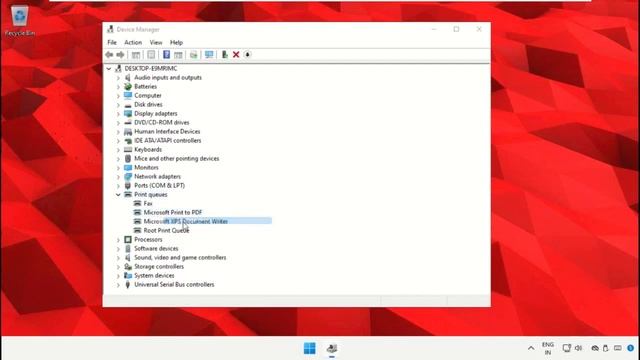Open the File menu

(x=112, y=42)
